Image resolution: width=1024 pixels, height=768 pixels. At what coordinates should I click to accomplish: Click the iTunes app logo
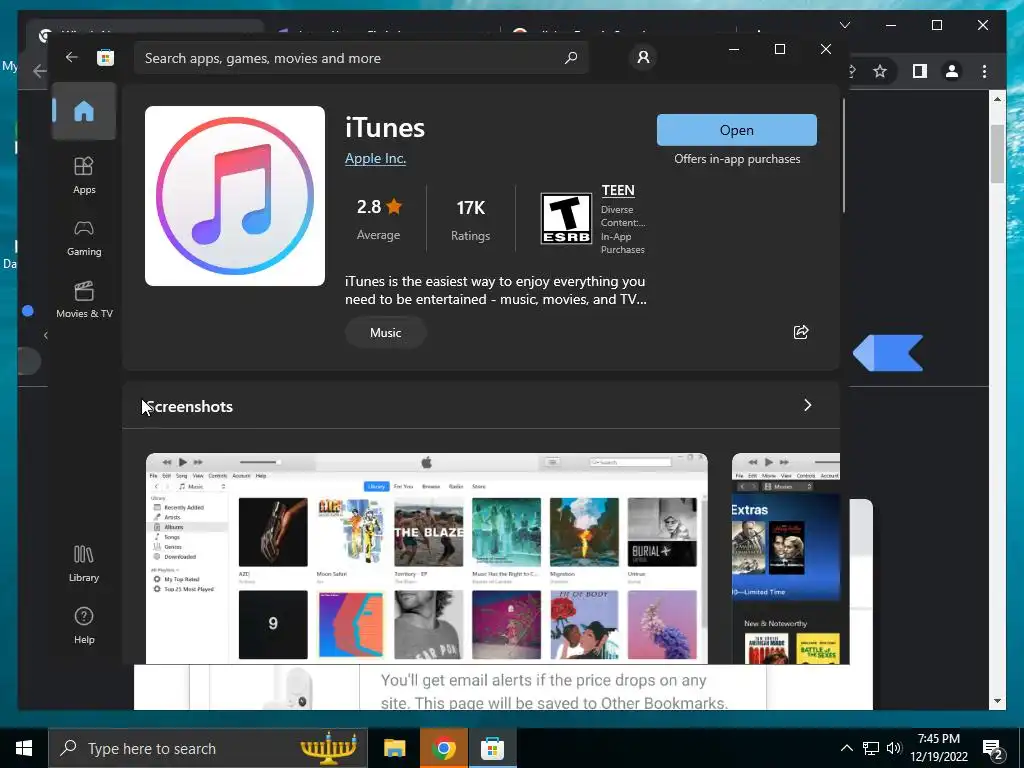coord(234,196)
